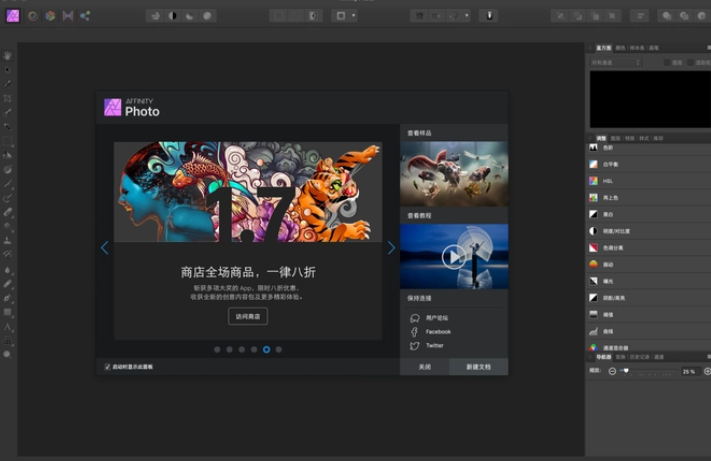Viewport: 711px width, 461px height.
Task: Switch to the 颜色 colour tab
Action: pyautogui.click(x=620, y=48)
